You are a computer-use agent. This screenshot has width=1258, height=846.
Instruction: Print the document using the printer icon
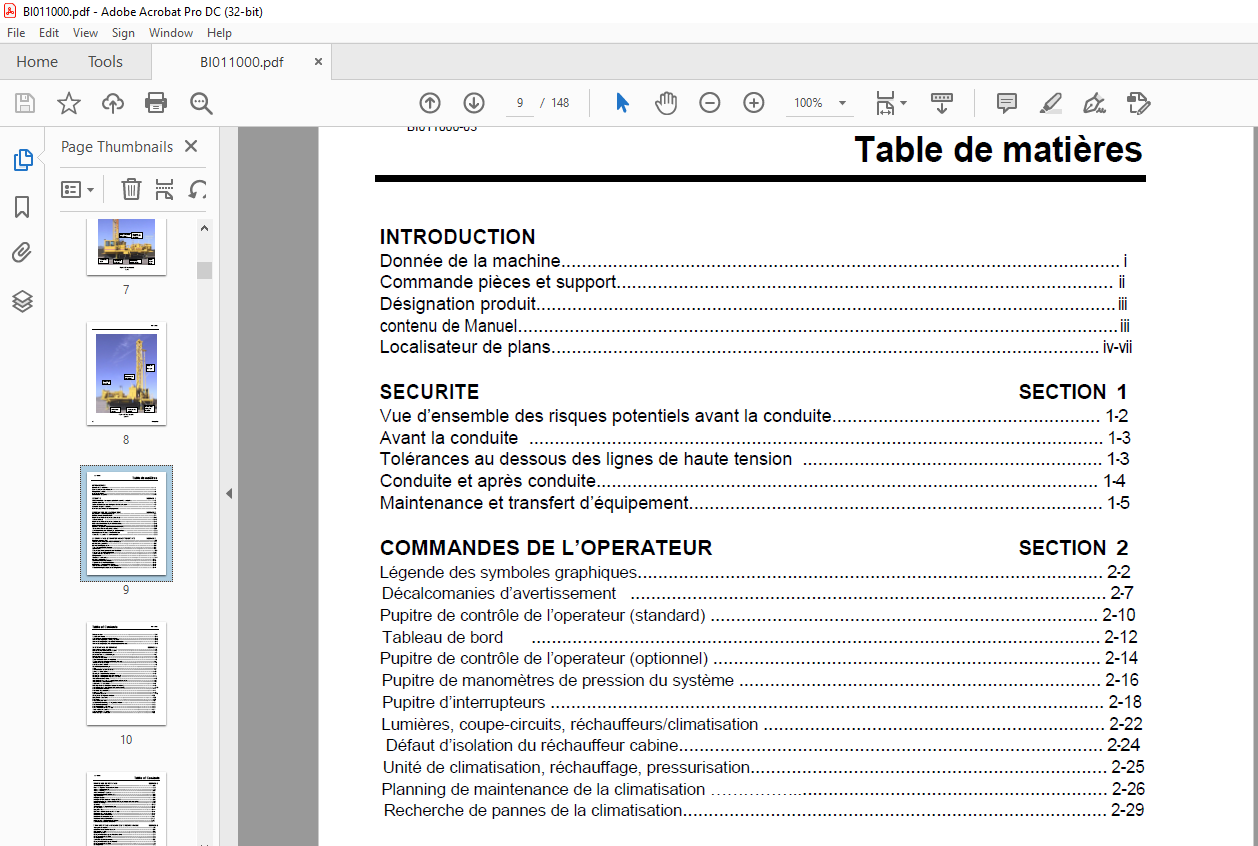pyautogui.click(x=156, y=103)
